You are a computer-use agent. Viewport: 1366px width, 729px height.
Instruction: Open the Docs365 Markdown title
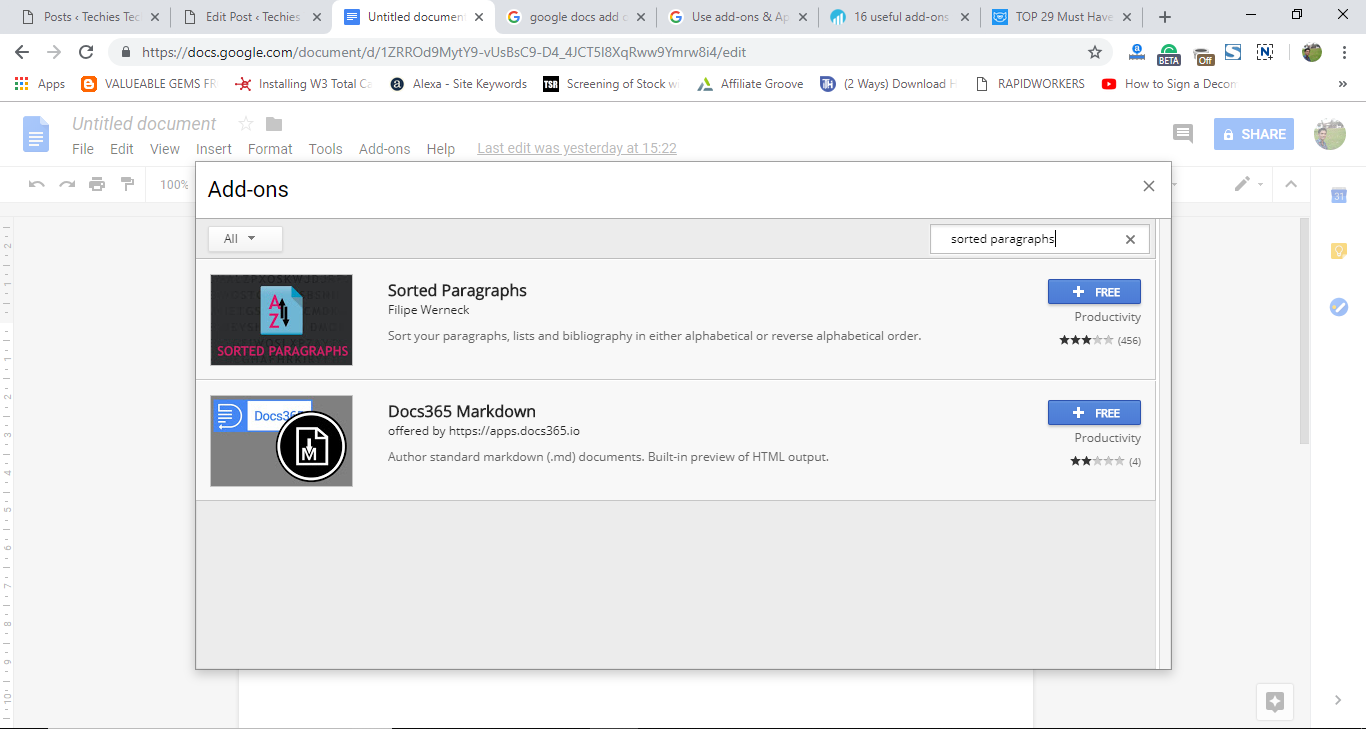point(462,411)
